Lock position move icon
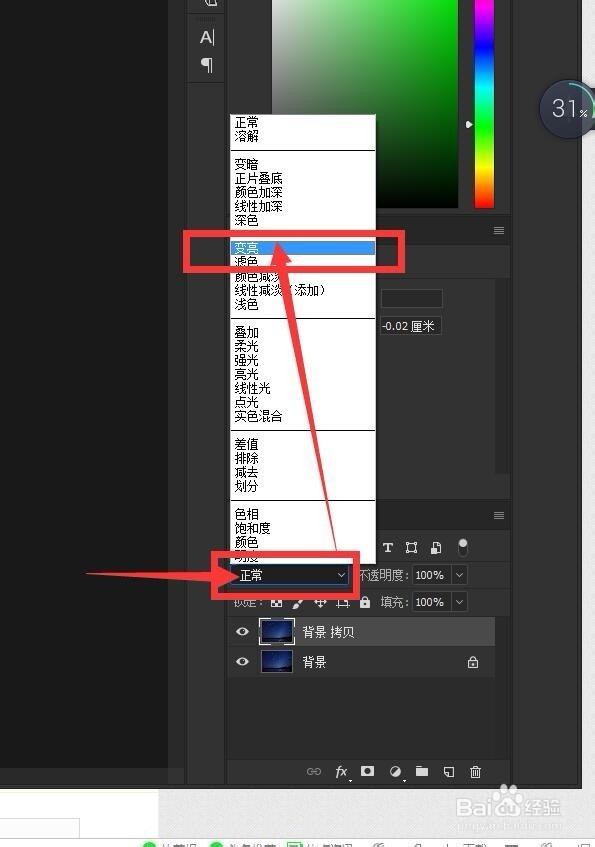This screenshot has width=595, height=847. (320, 603)
